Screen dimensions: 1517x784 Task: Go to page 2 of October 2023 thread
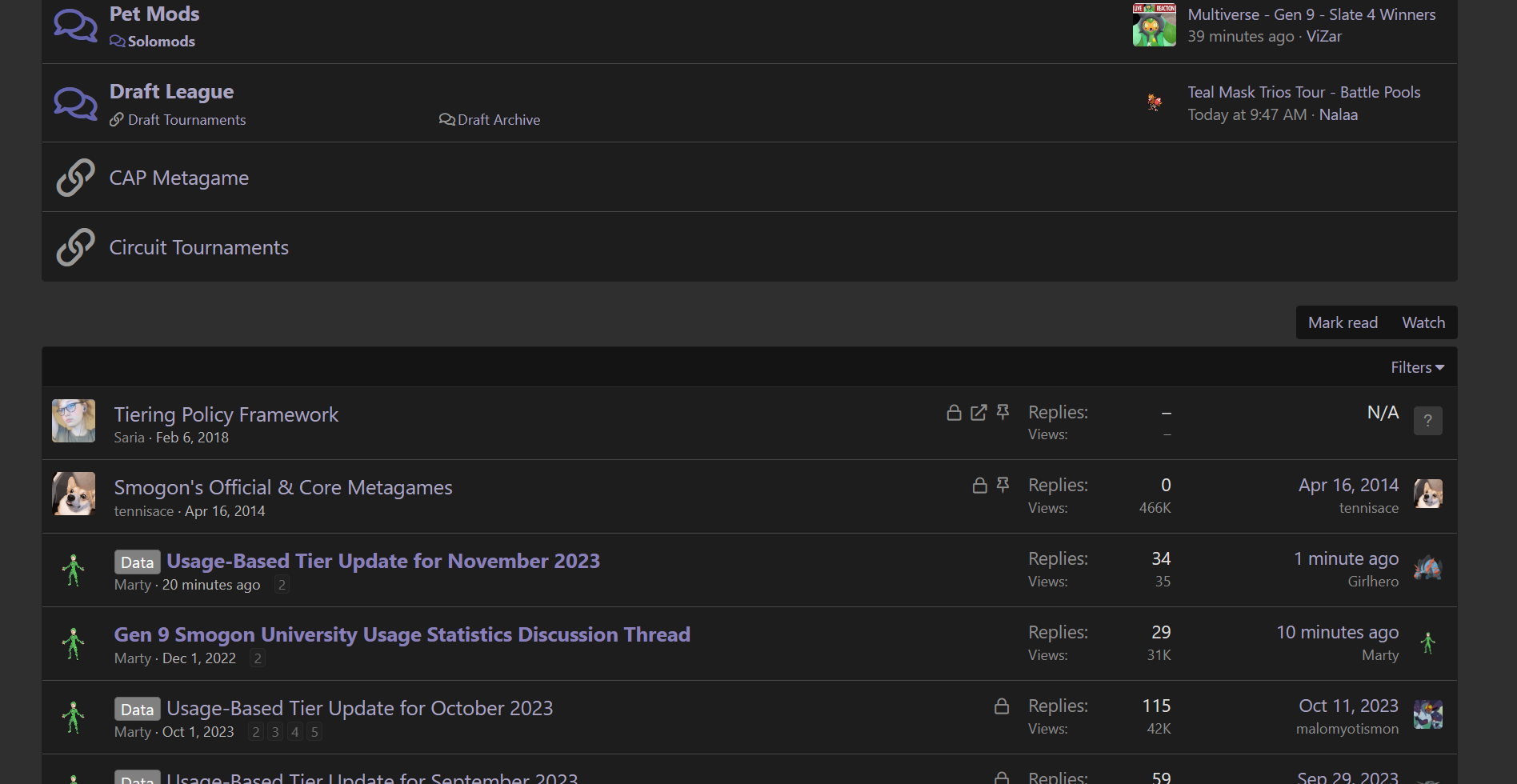[x=256, y=732]
